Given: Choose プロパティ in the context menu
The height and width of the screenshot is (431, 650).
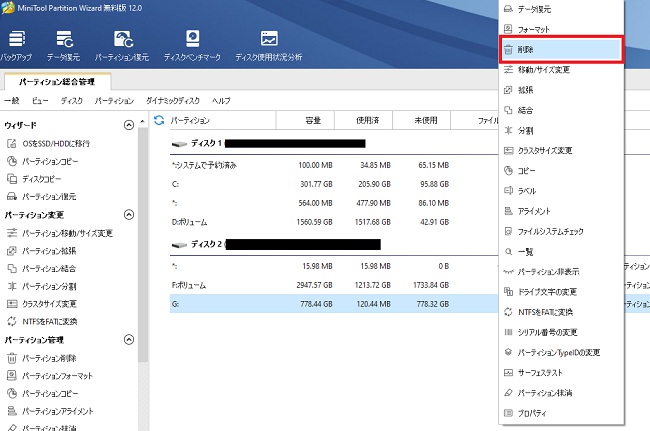Looking at the screenshot, I should [x=562, y=413].
